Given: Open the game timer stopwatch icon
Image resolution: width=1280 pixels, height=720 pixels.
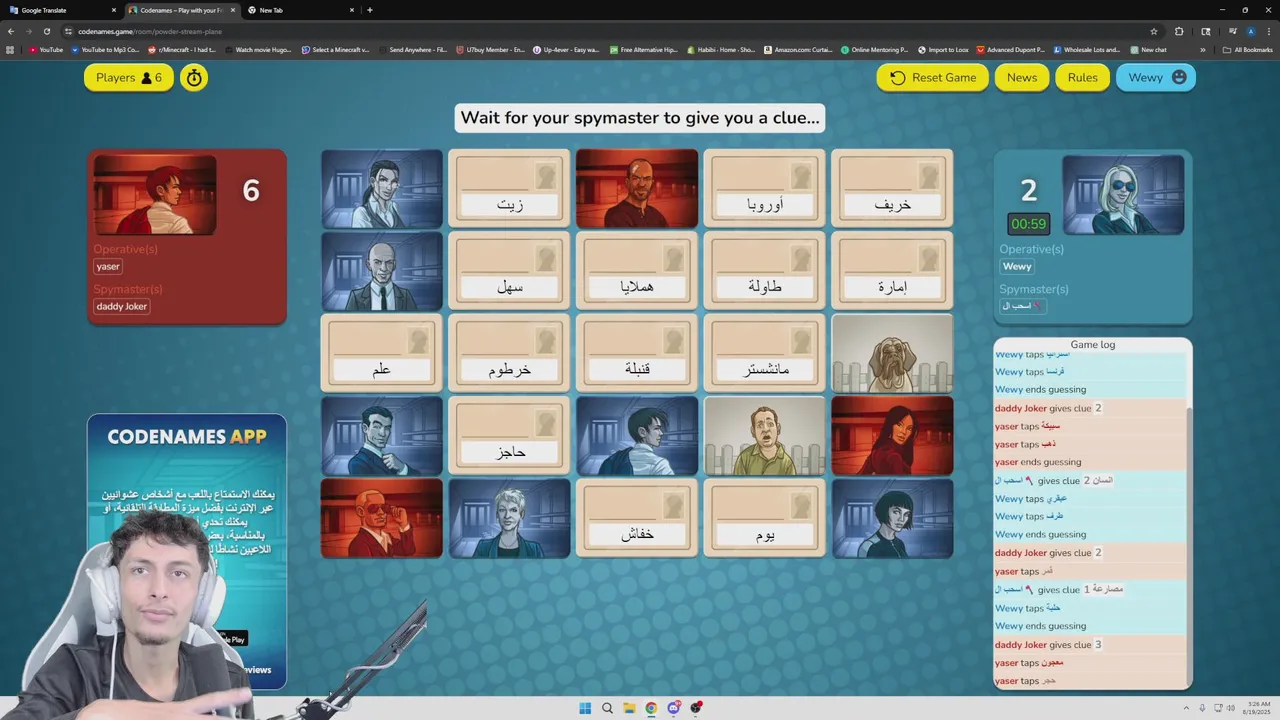Looking at the screenshot, I should (x=194, y=77).
